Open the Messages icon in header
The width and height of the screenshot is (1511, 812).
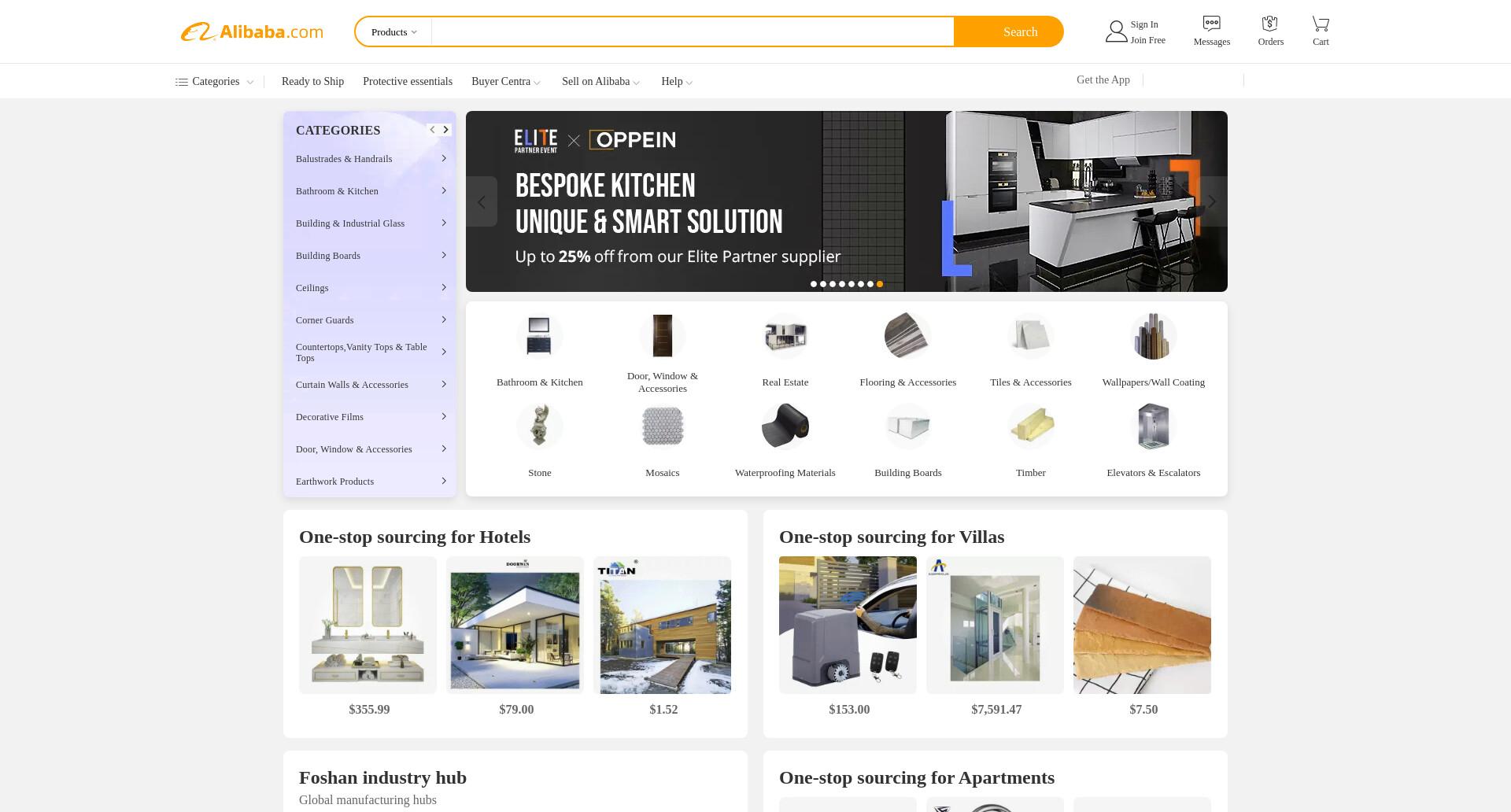[1211, 24]
